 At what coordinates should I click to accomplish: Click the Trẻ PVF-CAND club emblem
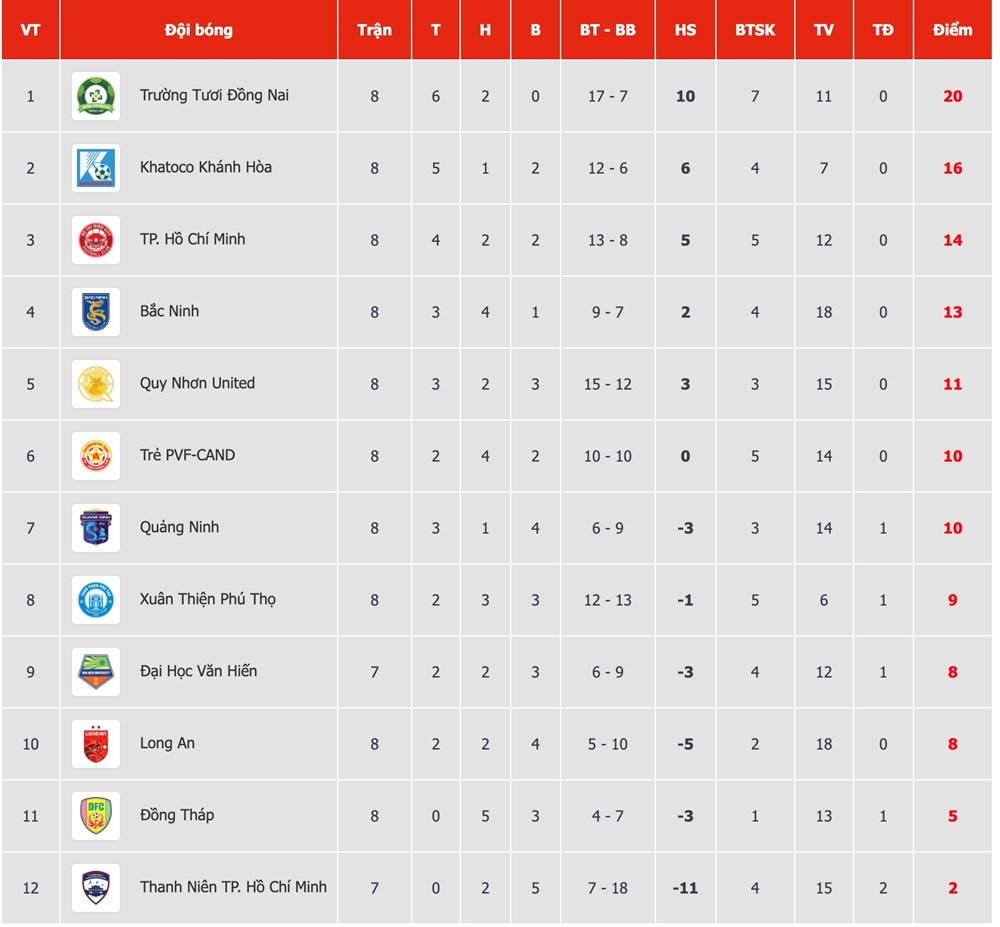96,456
